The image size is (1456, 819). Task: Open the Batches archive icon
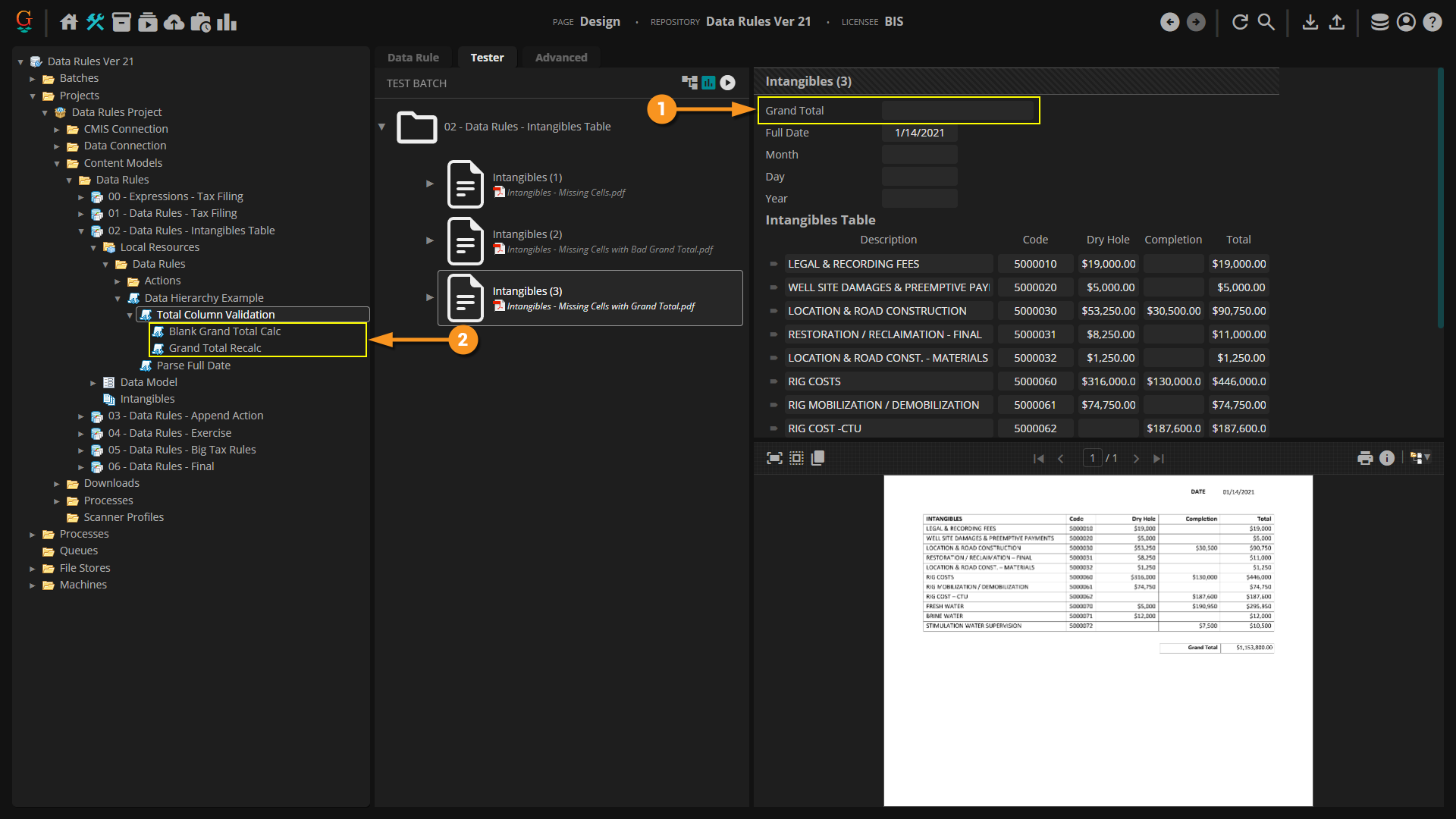[121, 22]
